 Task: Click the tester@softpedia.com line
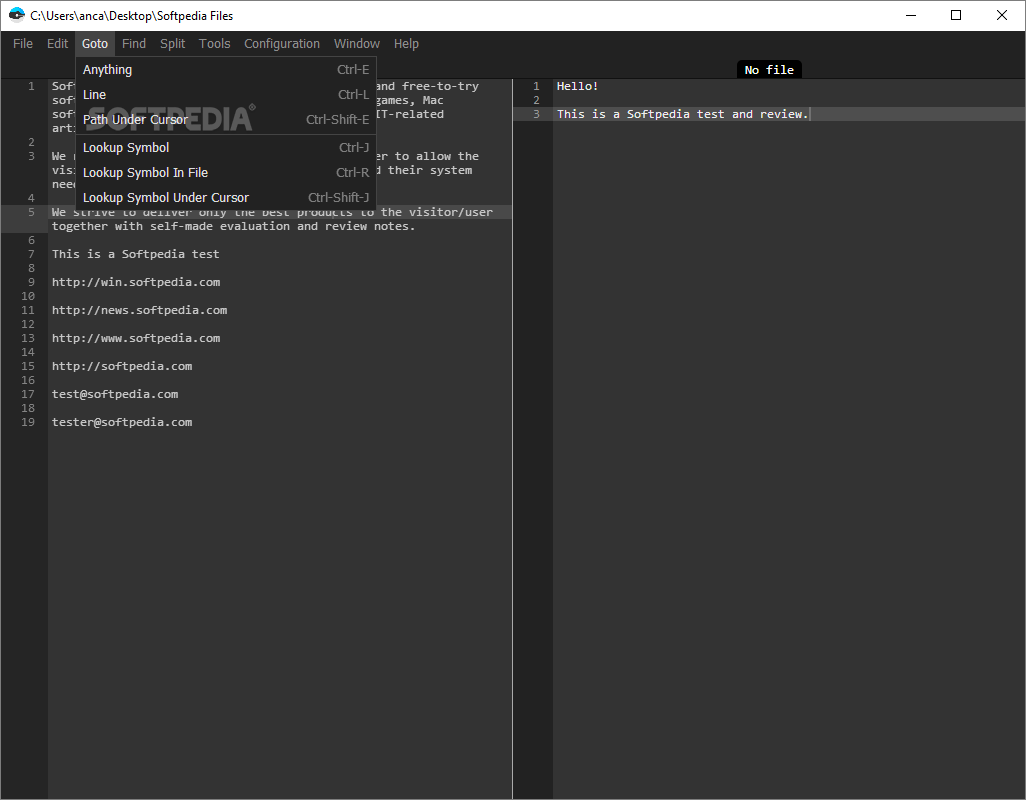[122, 423]
